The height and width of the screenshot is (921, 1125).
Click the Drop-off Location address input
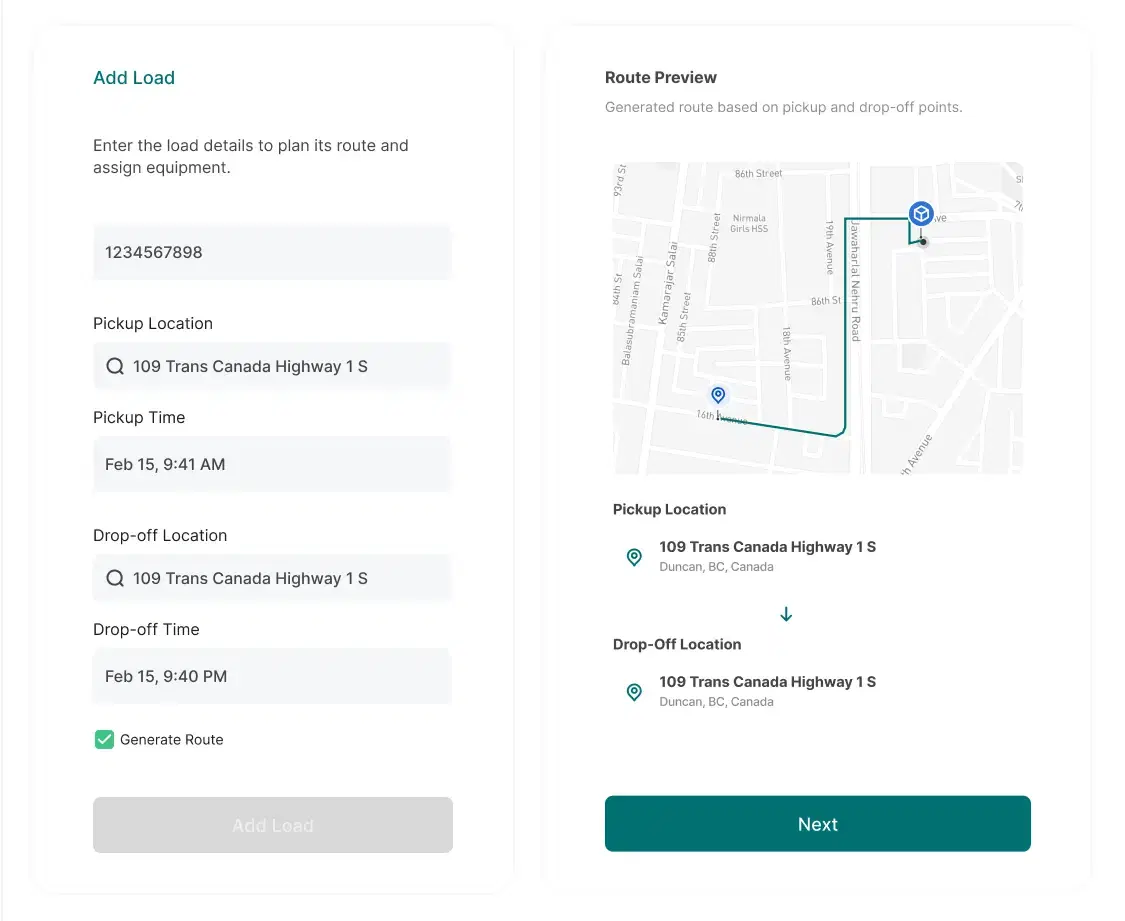pos(273,578)
